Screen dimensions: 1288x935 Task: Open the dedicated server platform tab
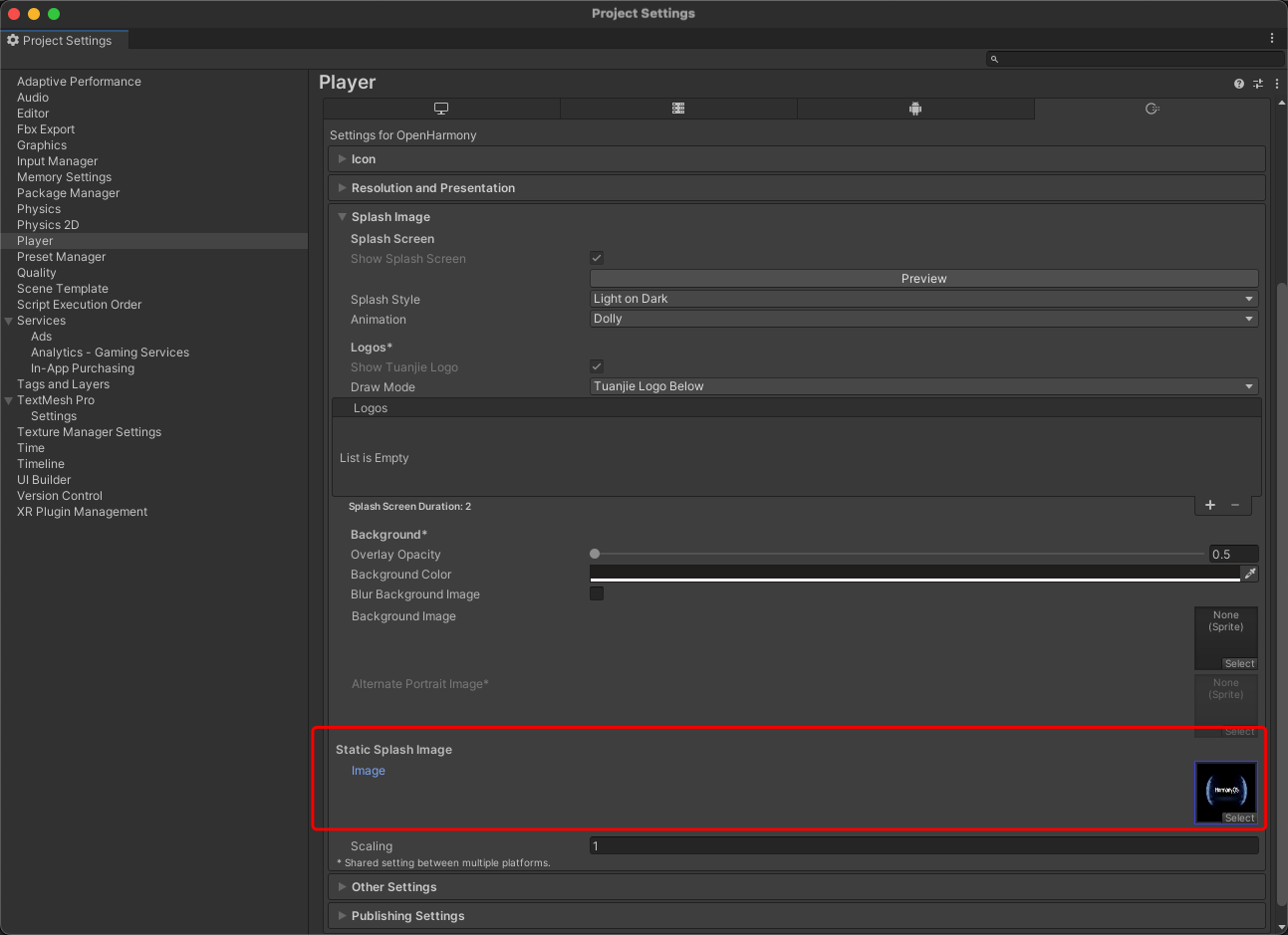click(x=678, y=109)
